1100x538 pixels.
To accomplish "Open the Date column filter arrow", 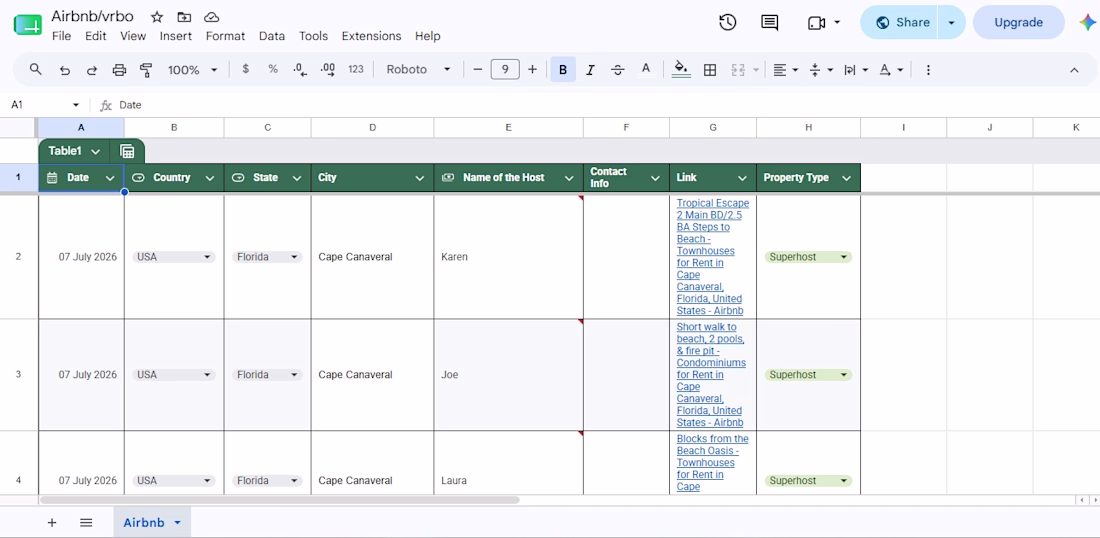I will (110, 178).
